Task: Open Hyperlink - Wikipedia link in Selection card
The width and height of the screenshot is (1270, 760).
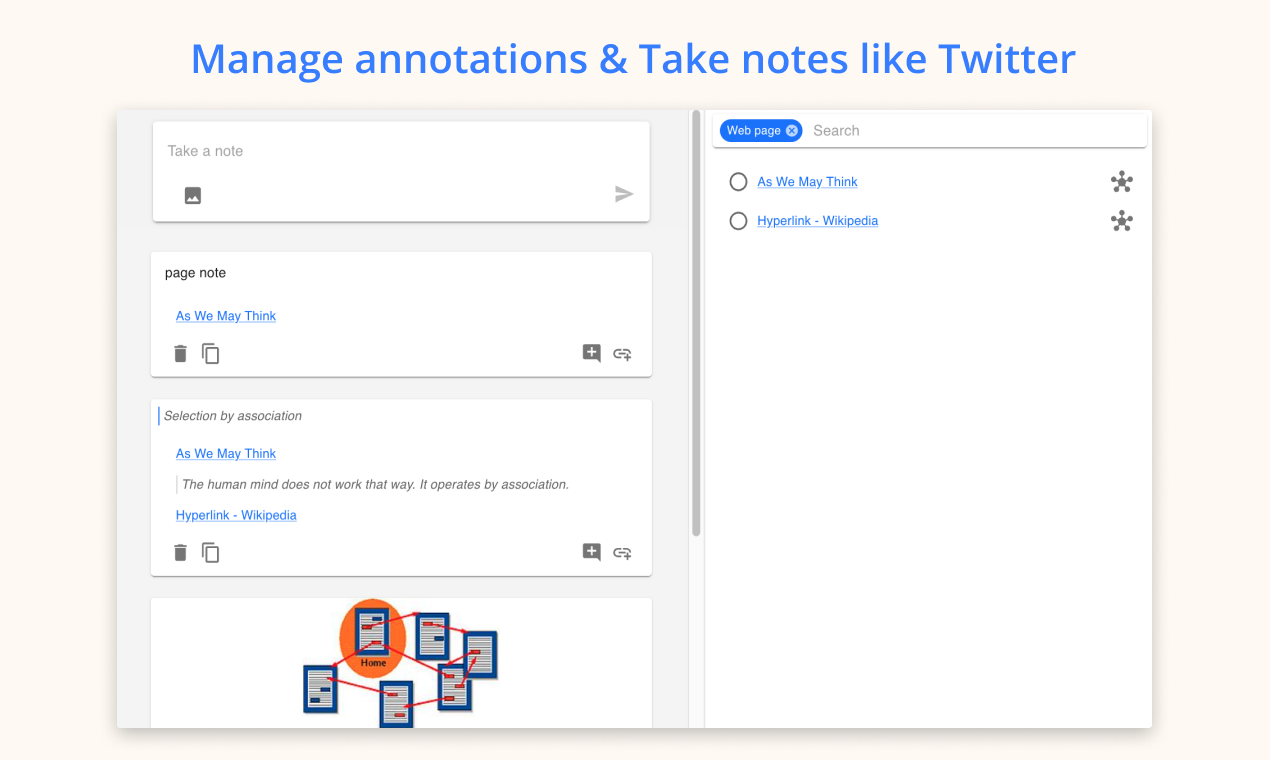Action: click(x=236, y=516)
